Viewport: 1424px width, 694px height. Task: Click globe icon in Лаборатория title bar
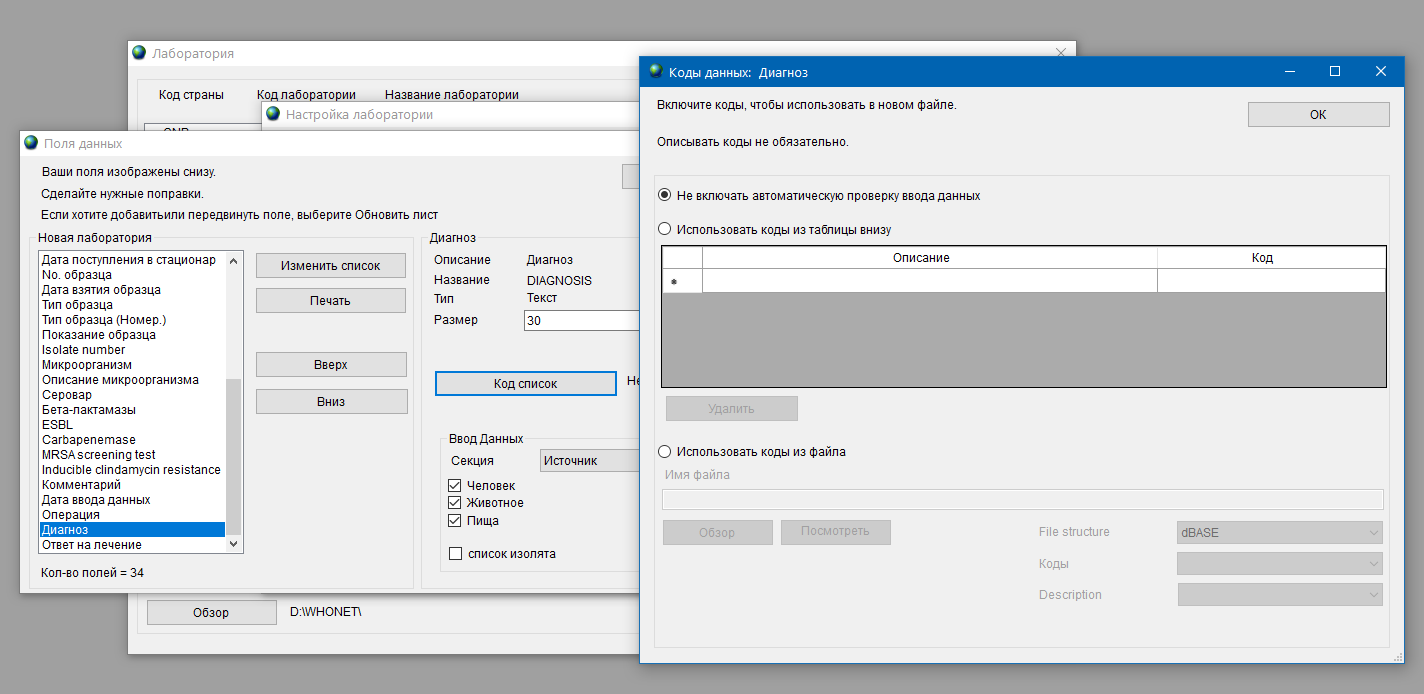139,53
